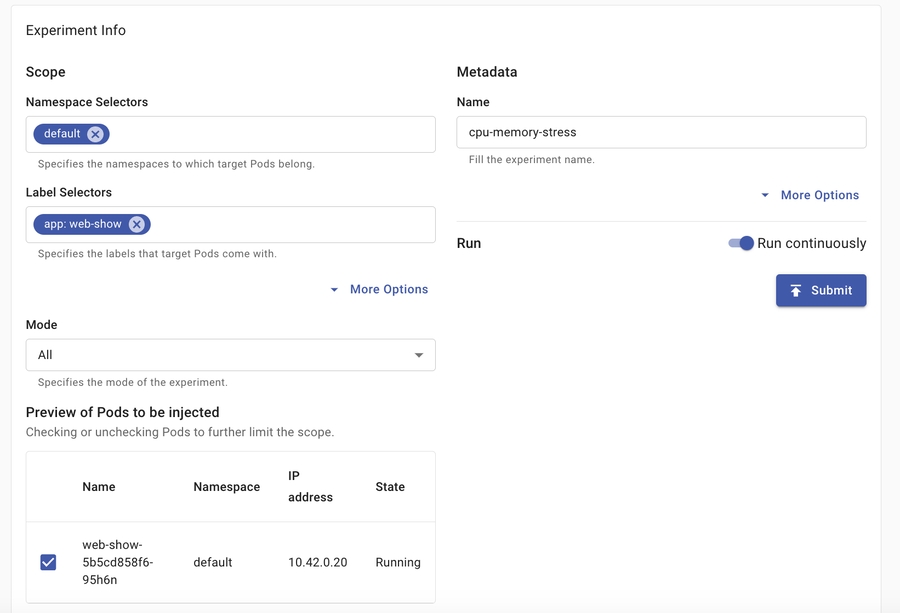This screenshot has width=900, height=613.
Task: Click the Namespace column header
Action: tap(227, 487)
